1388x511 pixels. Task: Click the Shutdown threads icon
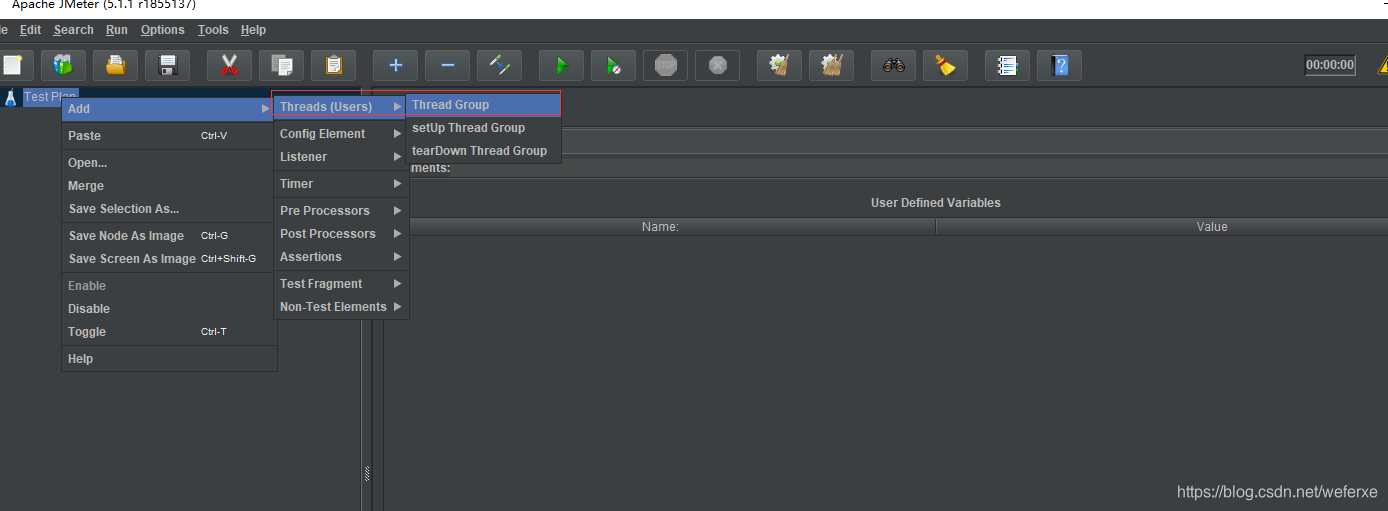[x=718, y=66]
